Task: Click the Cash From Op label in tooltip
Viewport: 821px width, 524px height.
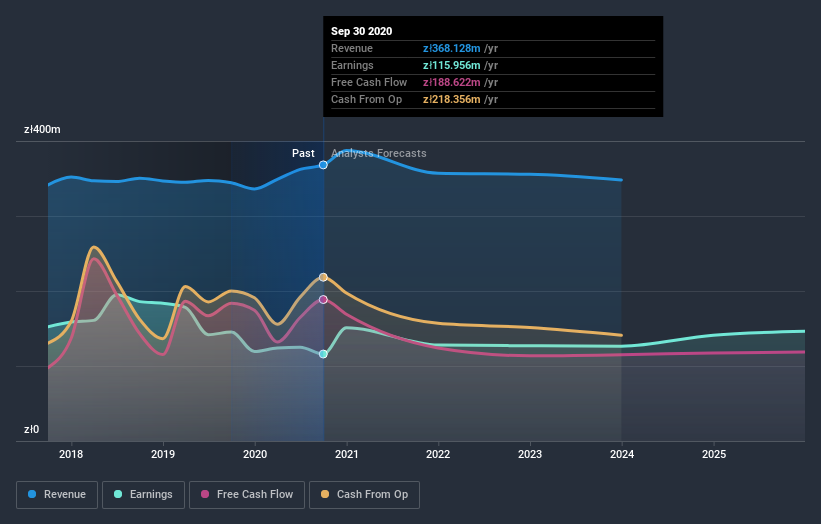Action: (x=367, y=99)
